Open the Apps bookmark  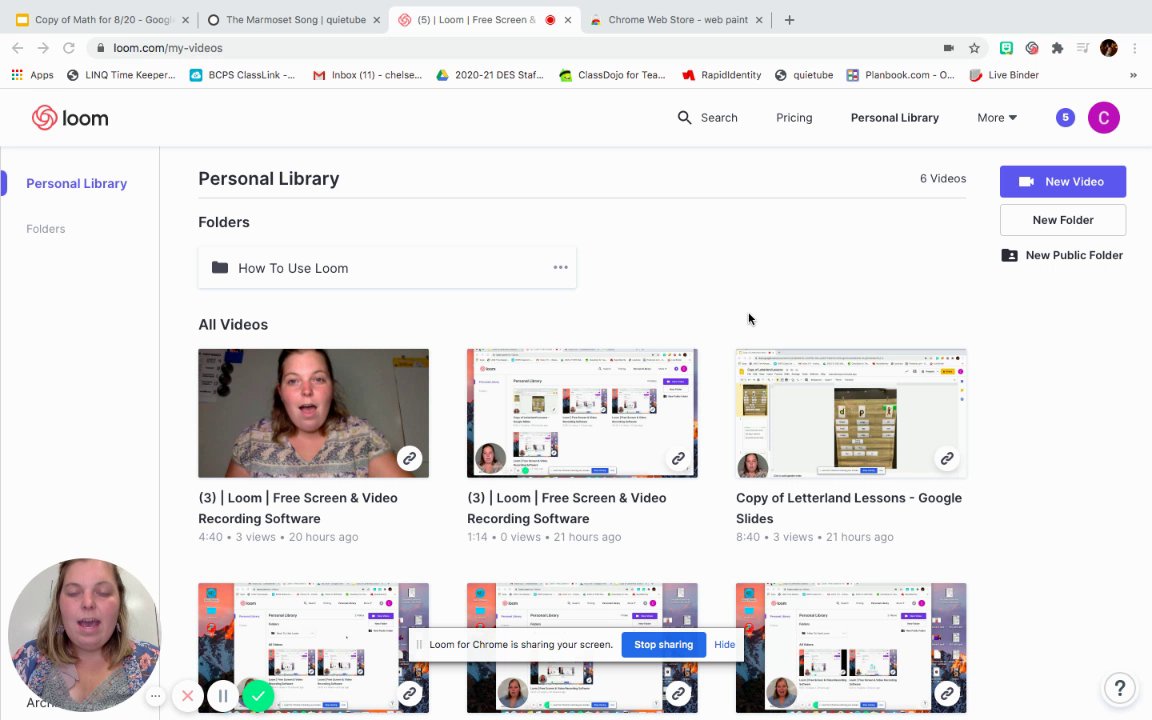[32, 75]
